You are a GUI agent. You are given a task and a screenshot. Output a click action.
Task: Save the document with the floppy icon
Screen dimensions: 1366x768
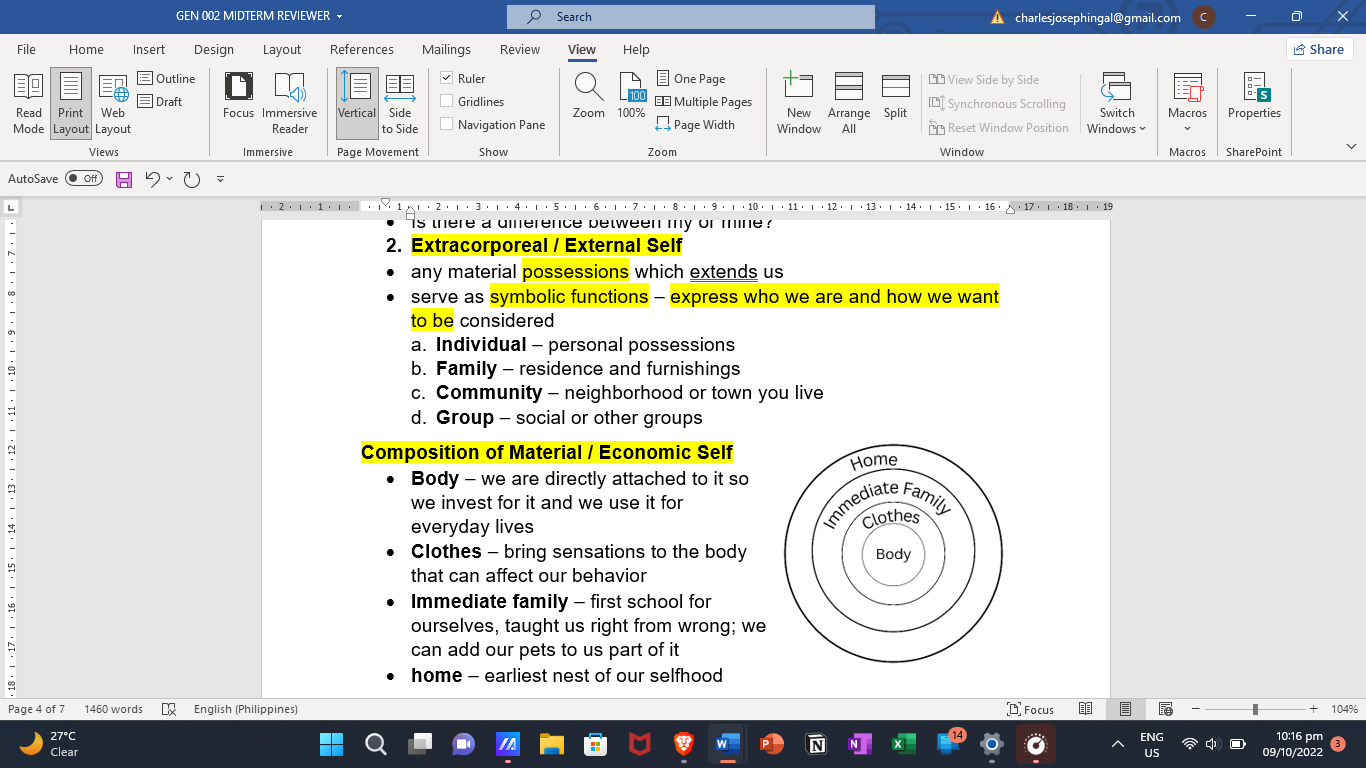tap(124, 179)
